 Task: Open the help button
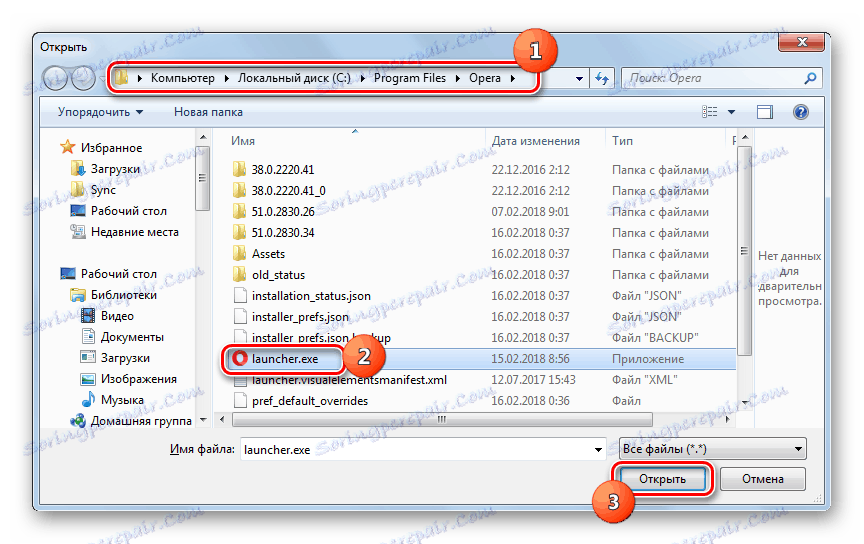(x=801, y=112)
